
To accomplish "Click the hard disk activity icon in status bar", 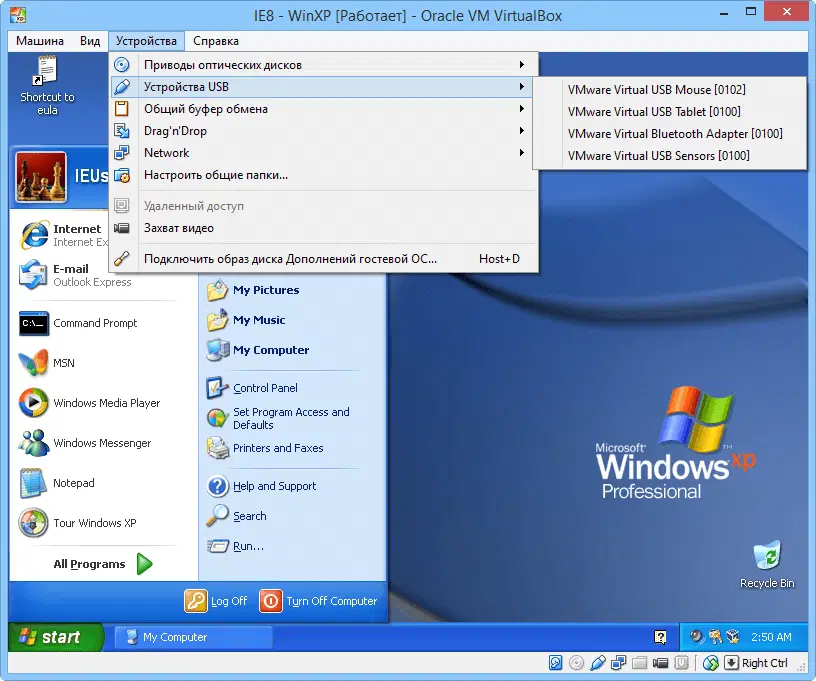I will point(555,663).
